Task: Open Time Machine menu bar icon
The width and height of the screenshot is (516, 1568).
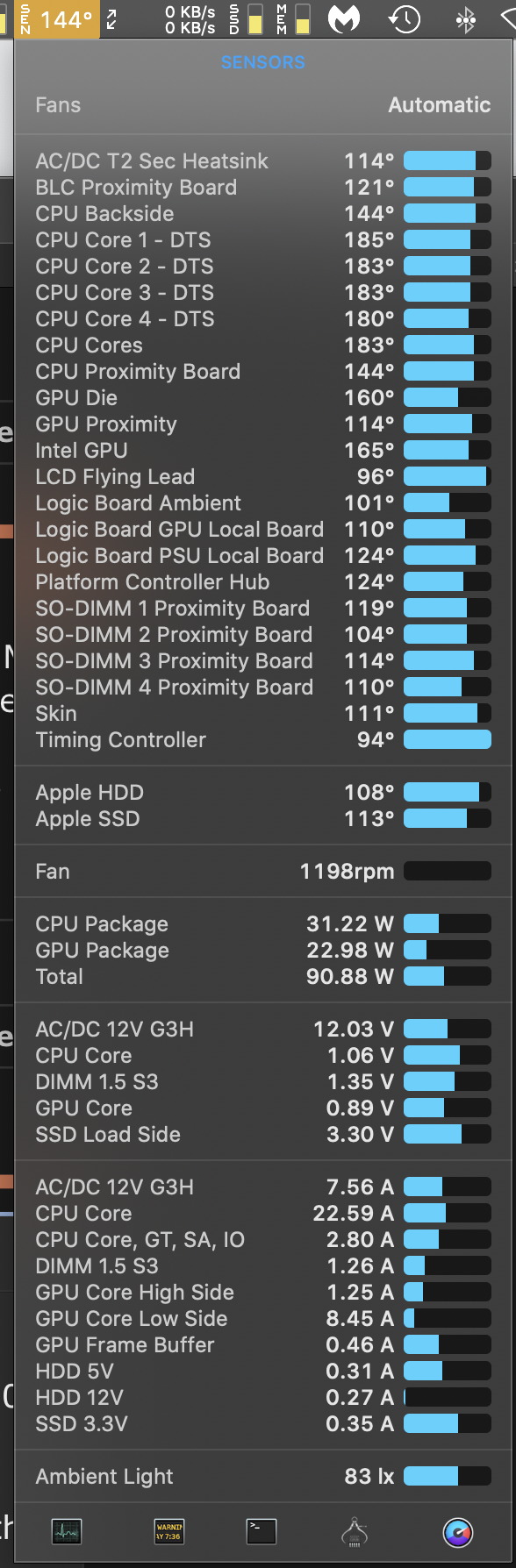Action: click(405, 18)
